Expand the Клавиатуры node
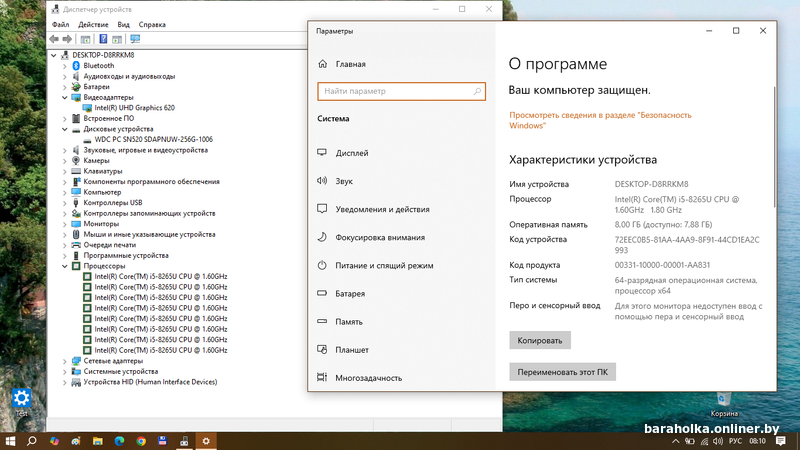Screen dimensions: 800x450 point(65,171)
